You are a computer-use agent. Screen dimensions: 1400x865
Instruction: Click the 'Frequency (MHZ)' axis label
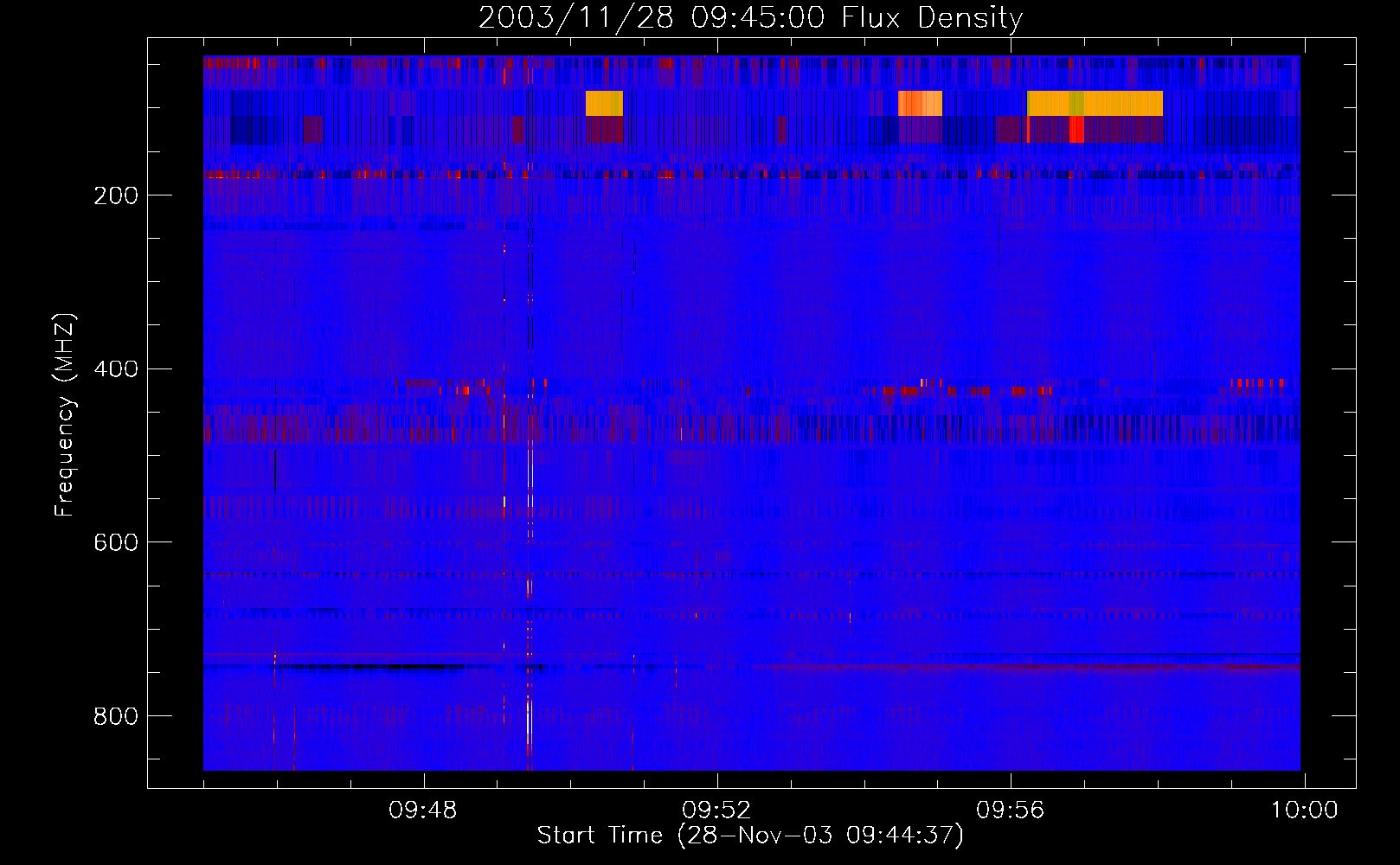65,415
